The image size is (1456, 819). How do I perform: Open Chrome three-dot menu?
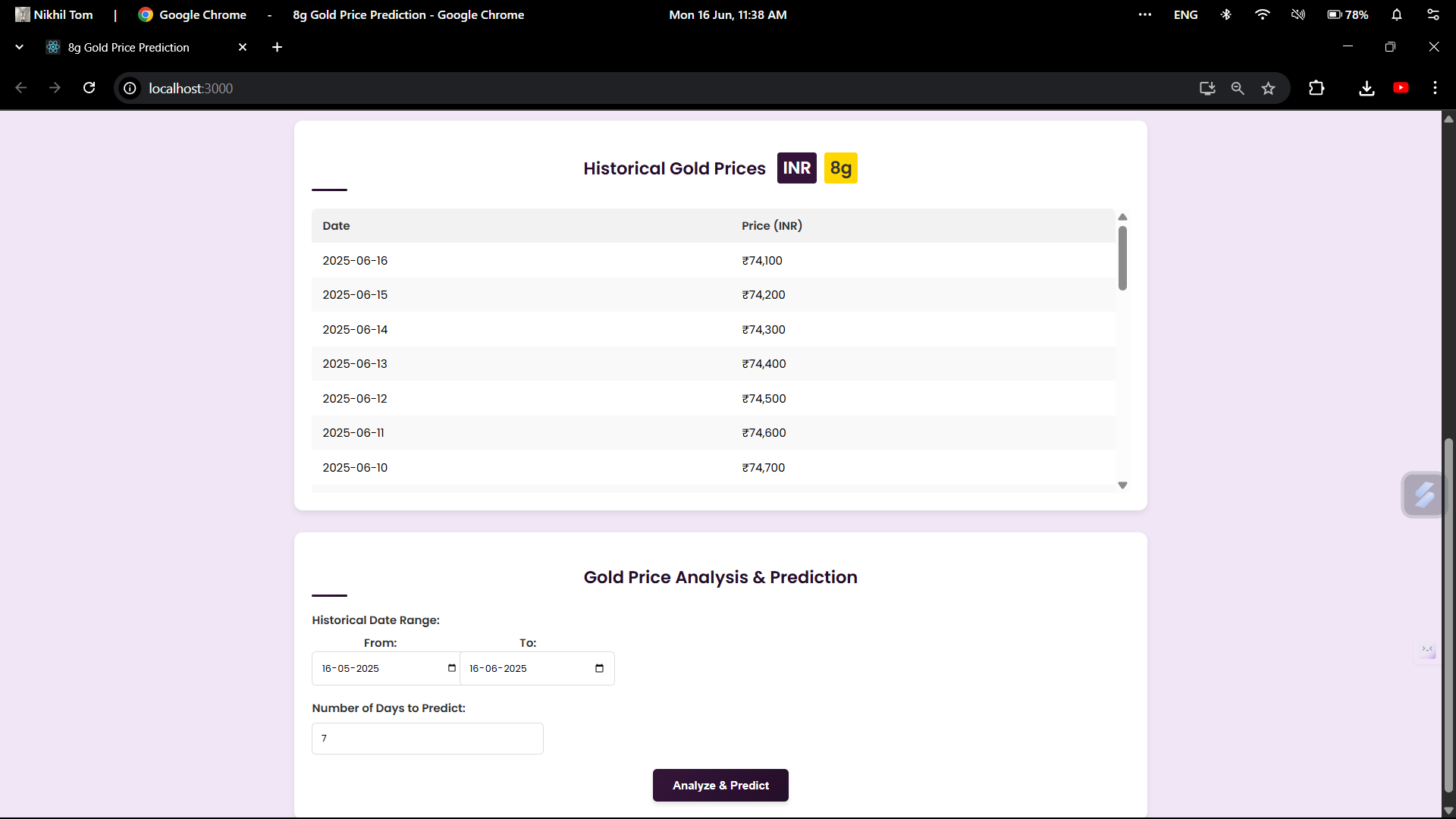(1435, 88)
